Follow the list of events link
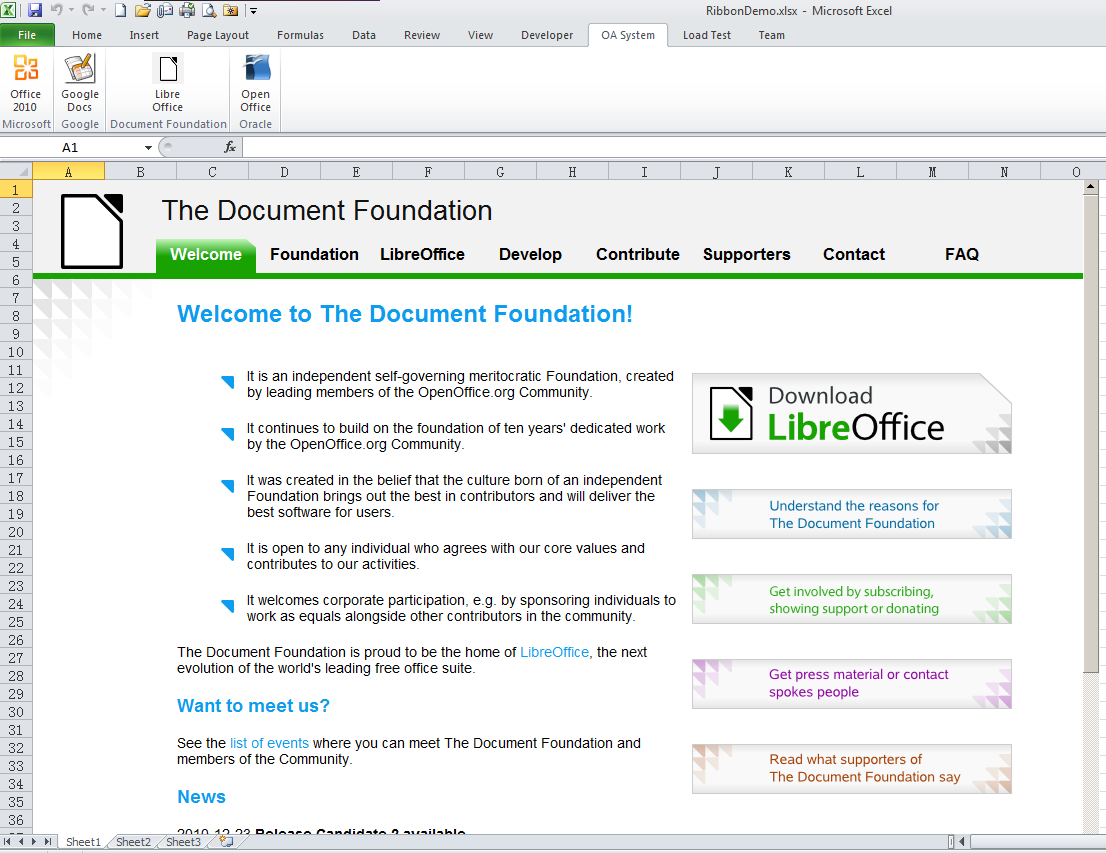1106x853 pixels. 269,743
